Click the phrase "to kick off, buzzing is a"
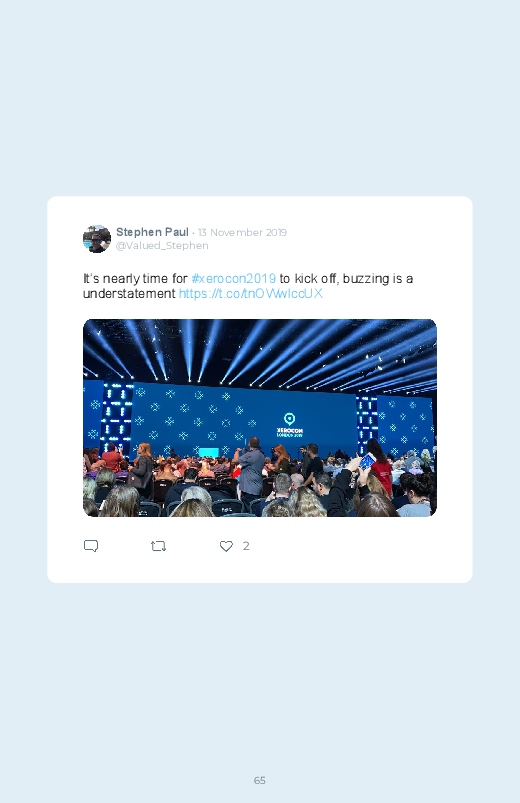Screen dimensions: 520x803 346,279
